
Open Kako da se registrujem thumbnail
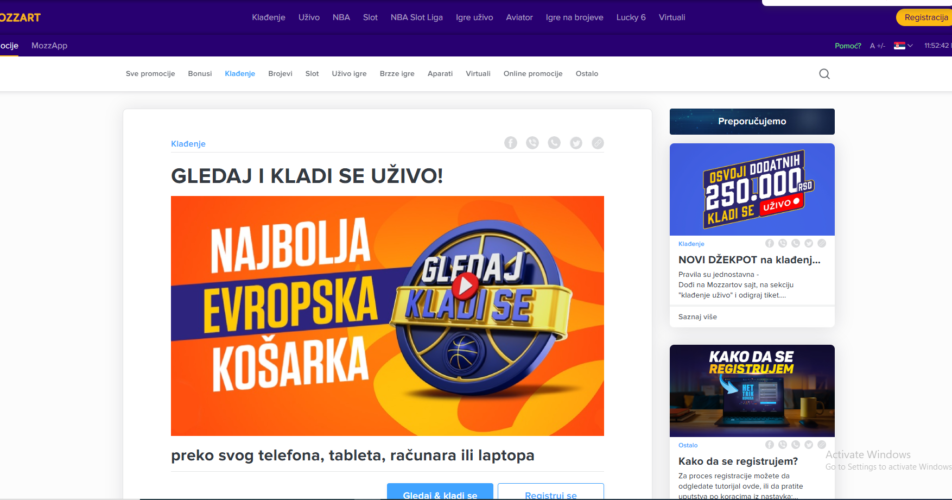(752, 391)
